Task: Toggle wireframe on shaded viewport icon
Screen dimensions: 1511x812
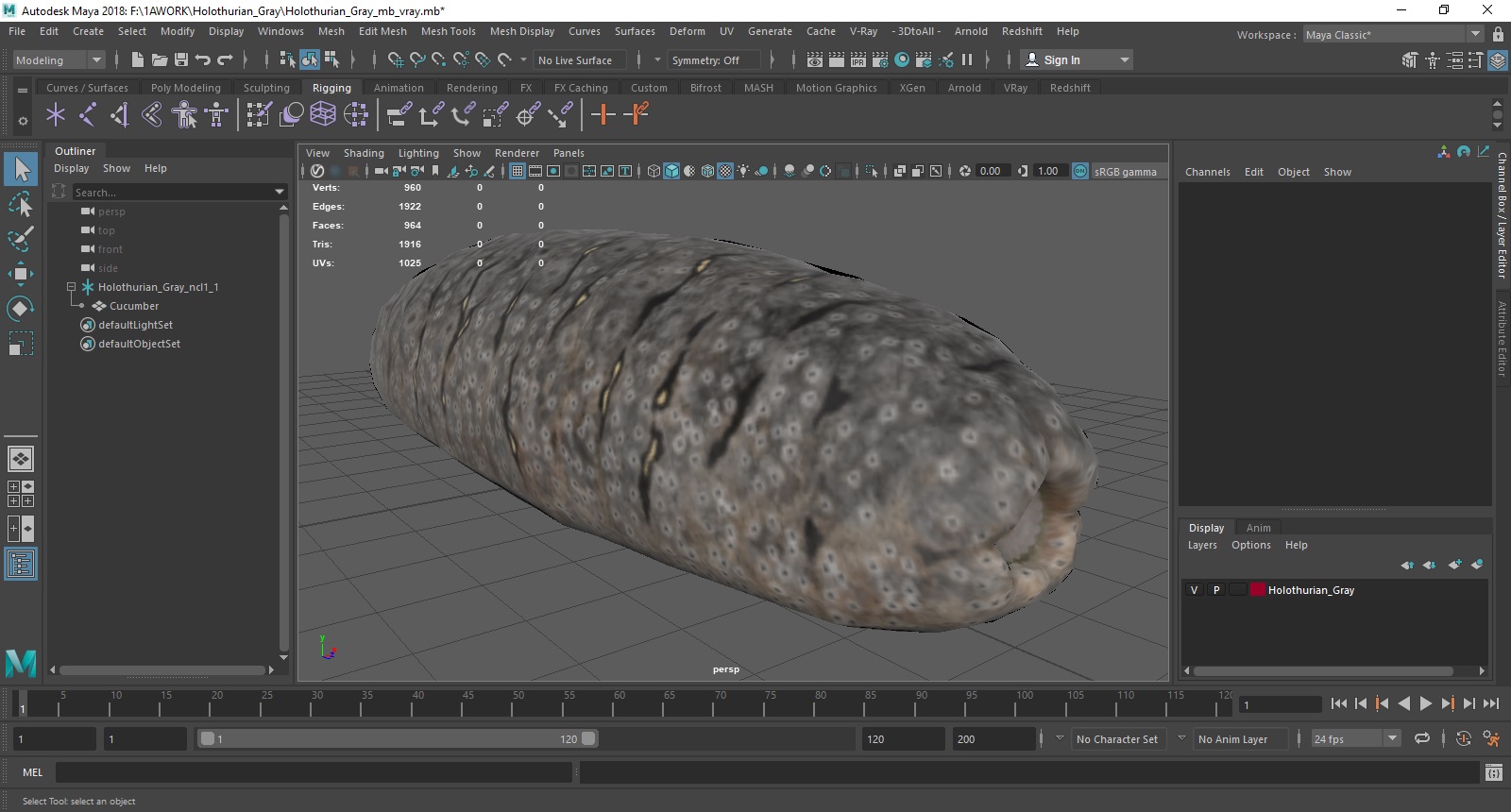Action: click(707, 171)
